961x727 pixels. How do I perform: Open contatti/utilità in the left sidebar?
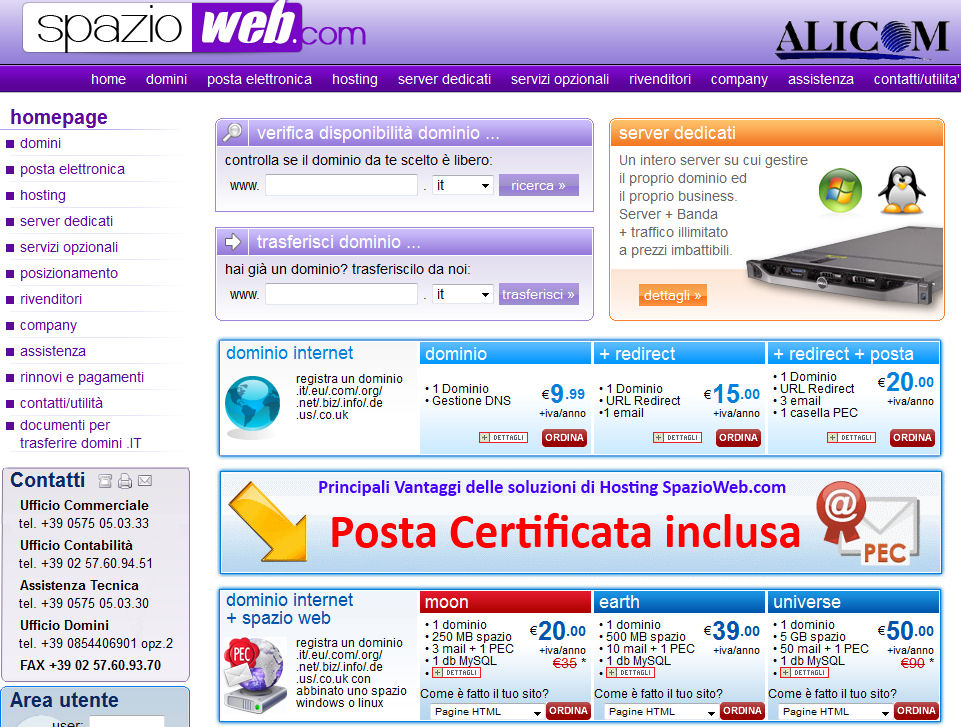[x=61, y=403]
